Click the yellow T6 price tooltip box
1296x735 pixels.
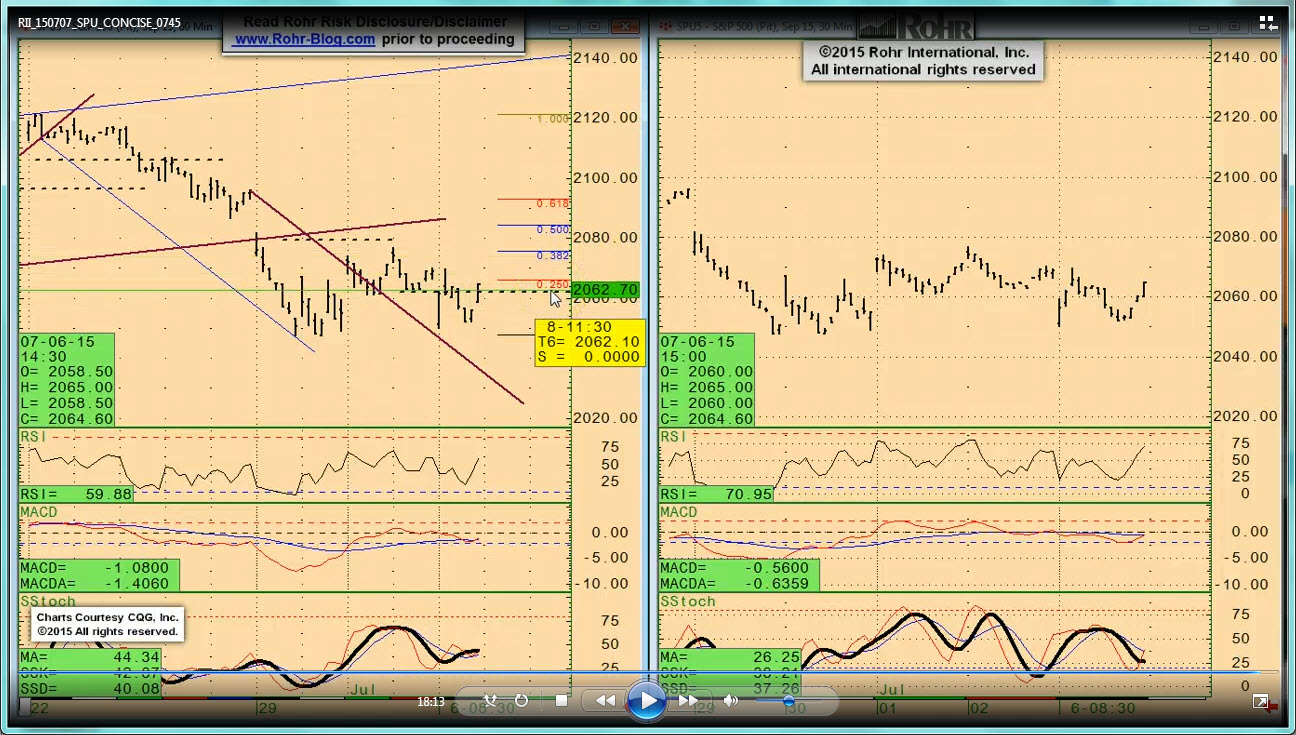click(589, 342)
